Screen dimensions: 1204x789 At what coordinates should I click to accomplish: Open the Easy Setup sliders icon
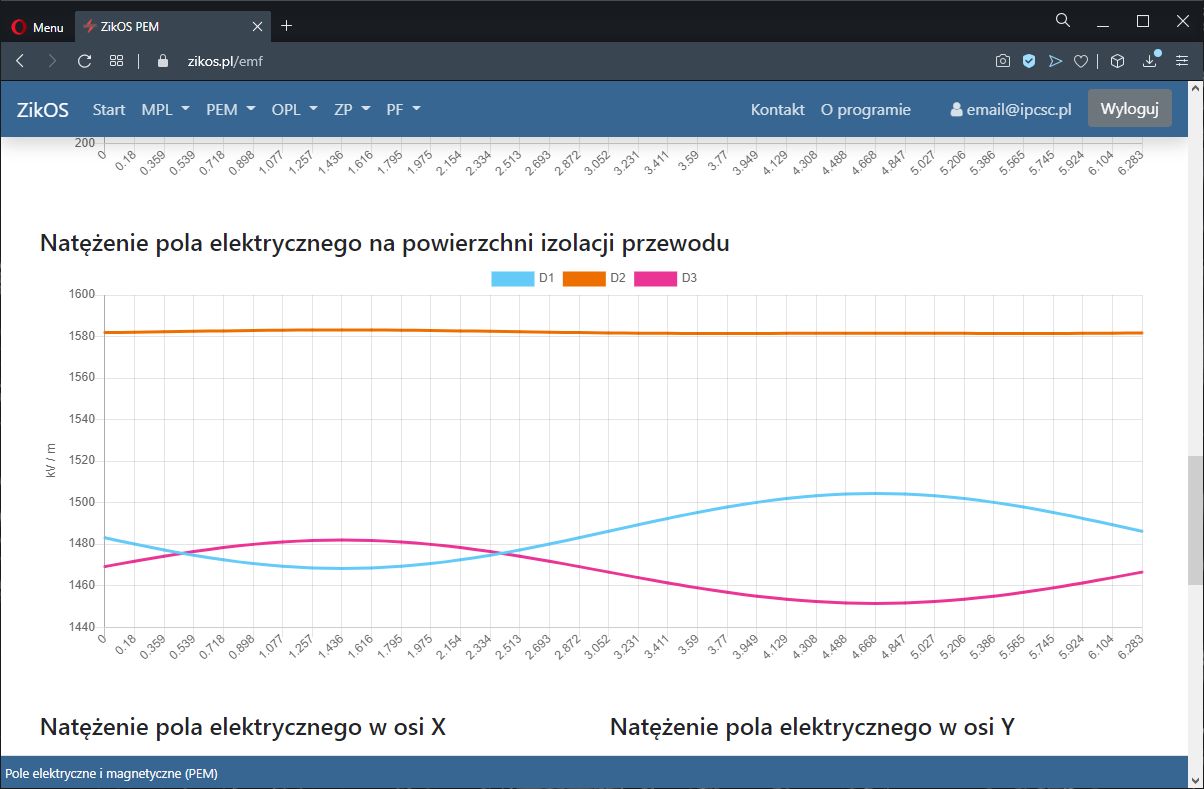[x=1182, y=61]
